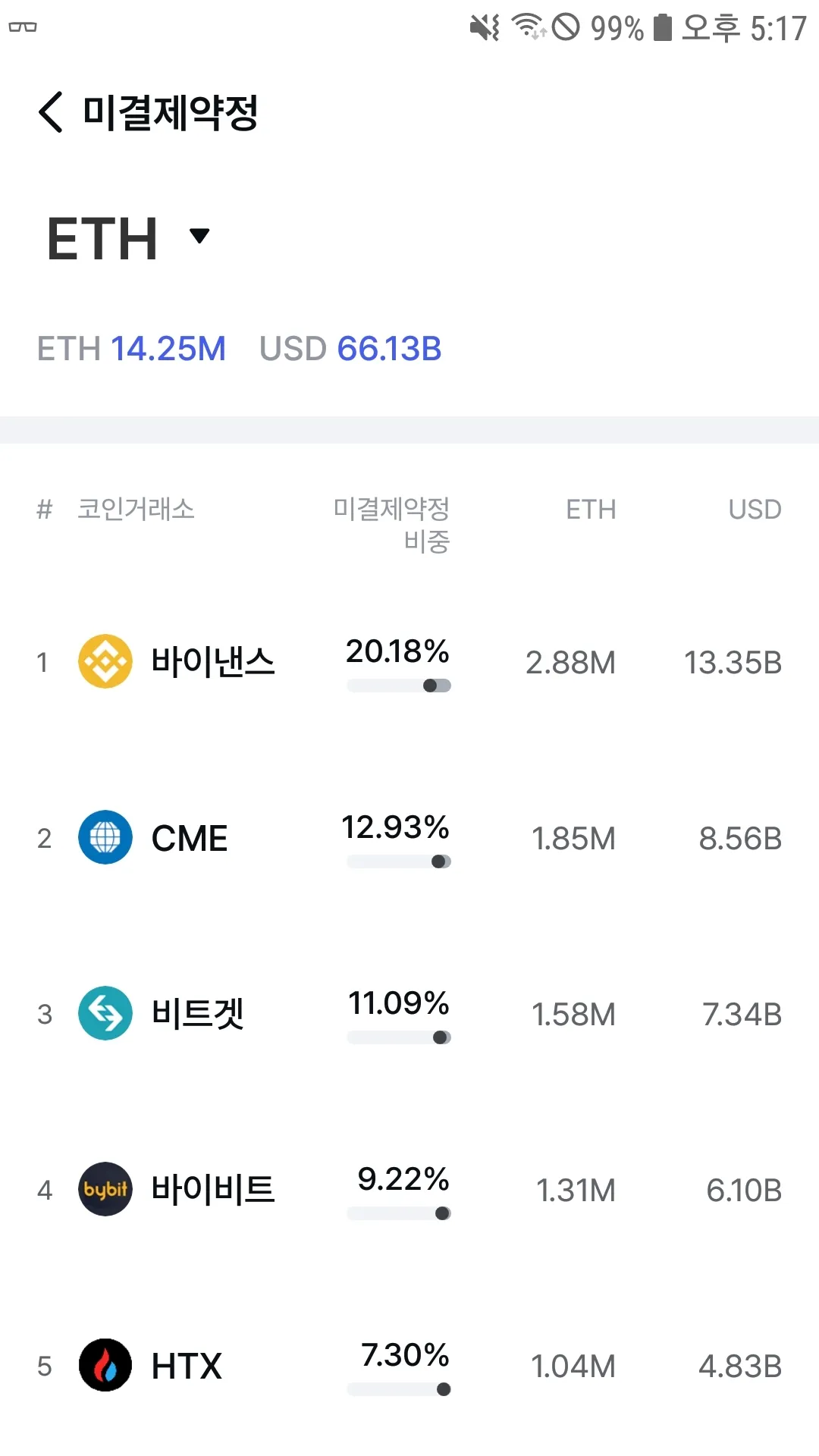Tap the Wi-Fi icon in status bar
819x1456 pixels.
pyautogui.click(x=528, y=27)
